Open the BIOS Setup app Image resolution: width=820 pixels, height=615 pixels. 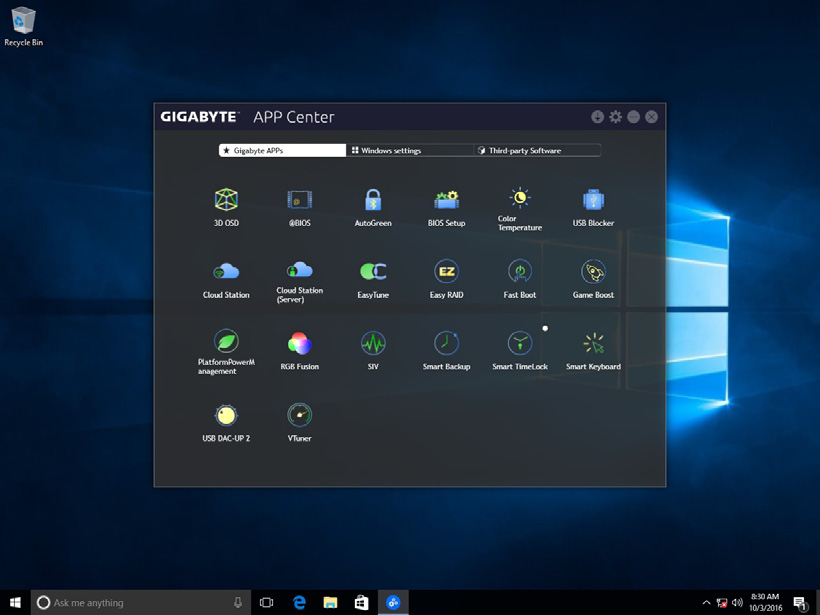[445, 200]
